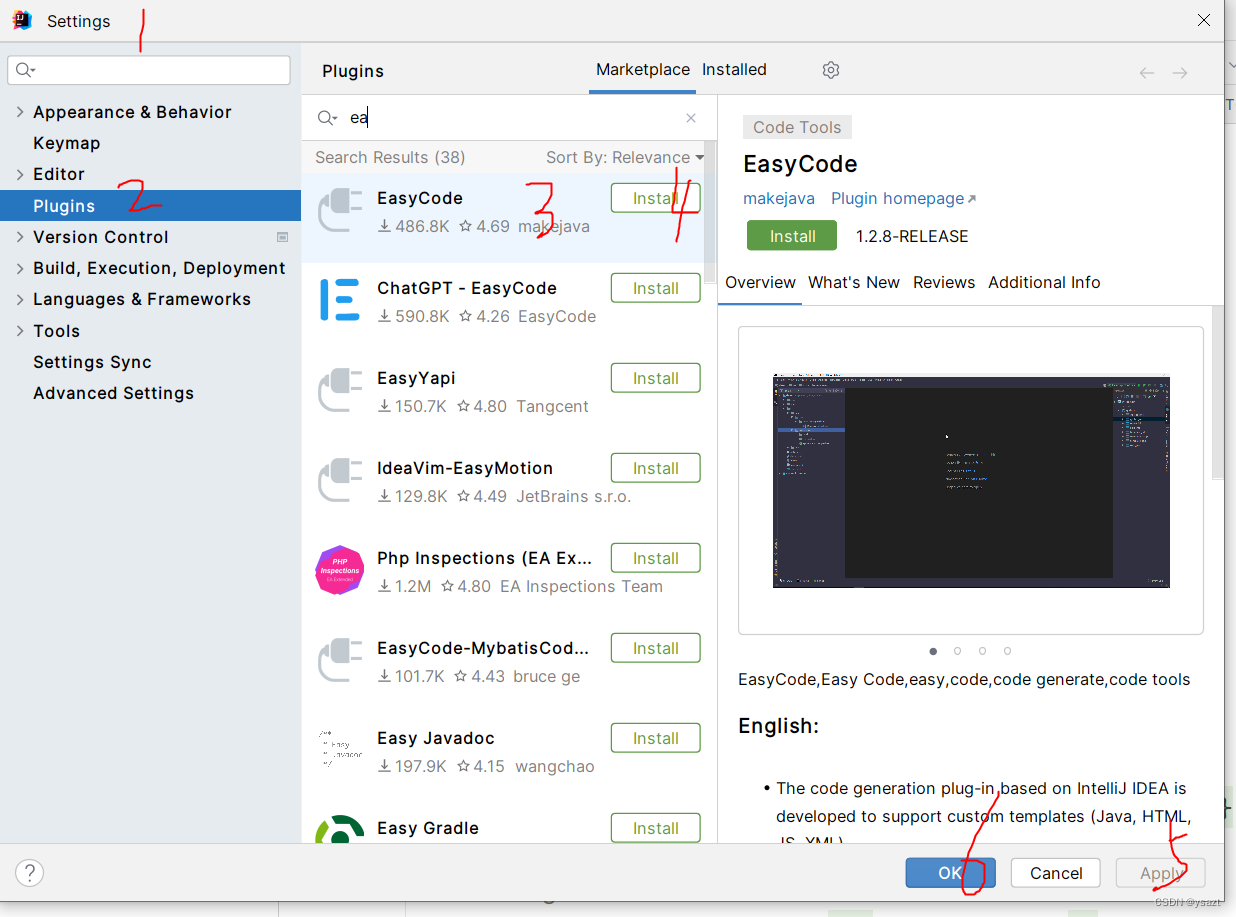The image size is (1236, 917).
Task: Expand the Tools settings node
Action: (20, 331)
